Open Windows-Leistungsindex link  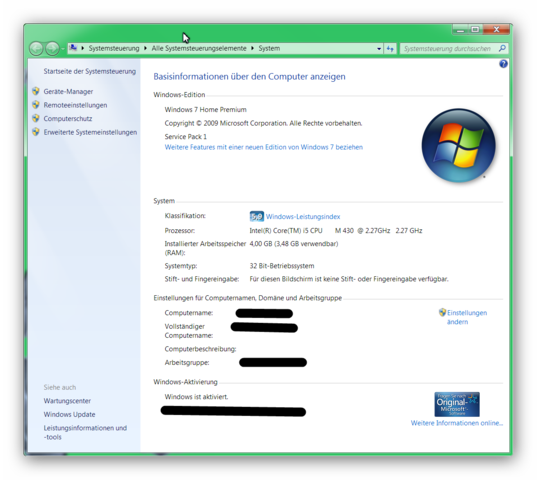tap(303, 217)
